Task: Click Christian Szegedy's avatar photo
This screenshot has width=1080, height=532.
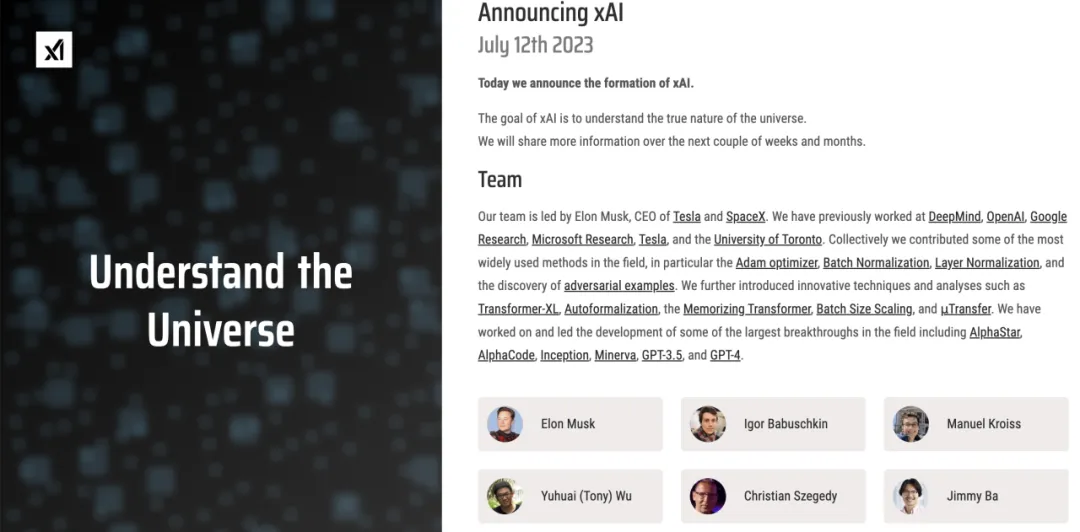Action: pos(708,496)
